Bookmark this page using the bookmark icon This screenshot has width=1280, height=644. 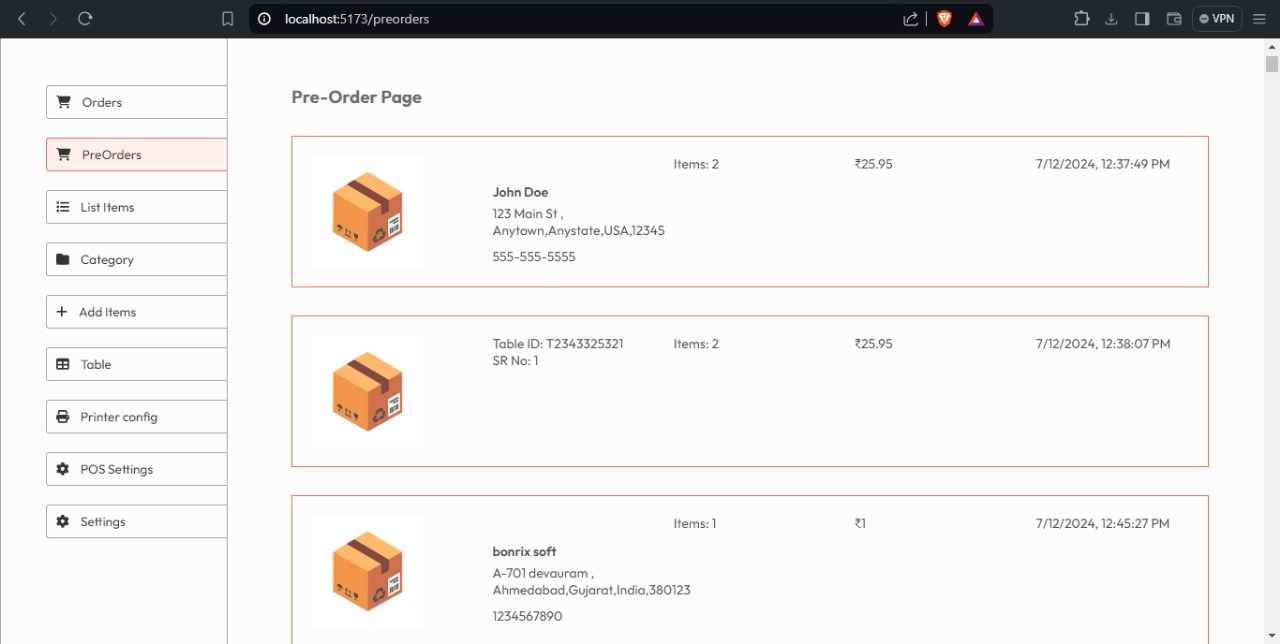pyautogui.click(x=228, y=19)
